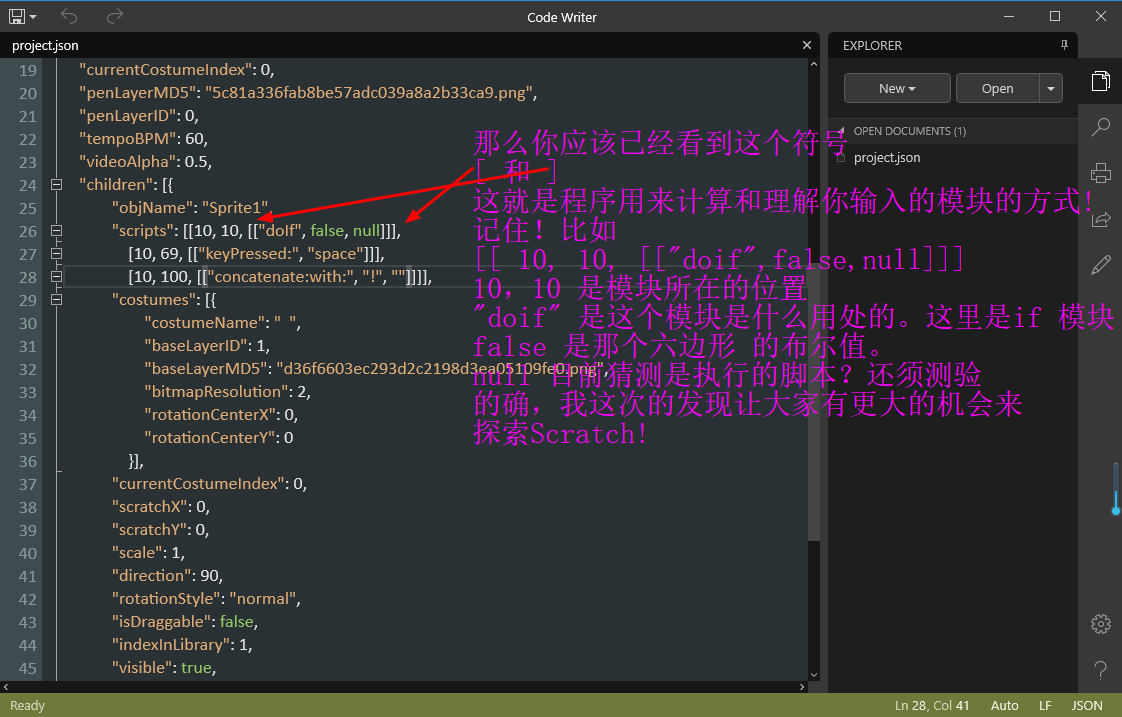Open the New file dropdown
This screenshot has height=717, width=1122.
tap(897, 88)
